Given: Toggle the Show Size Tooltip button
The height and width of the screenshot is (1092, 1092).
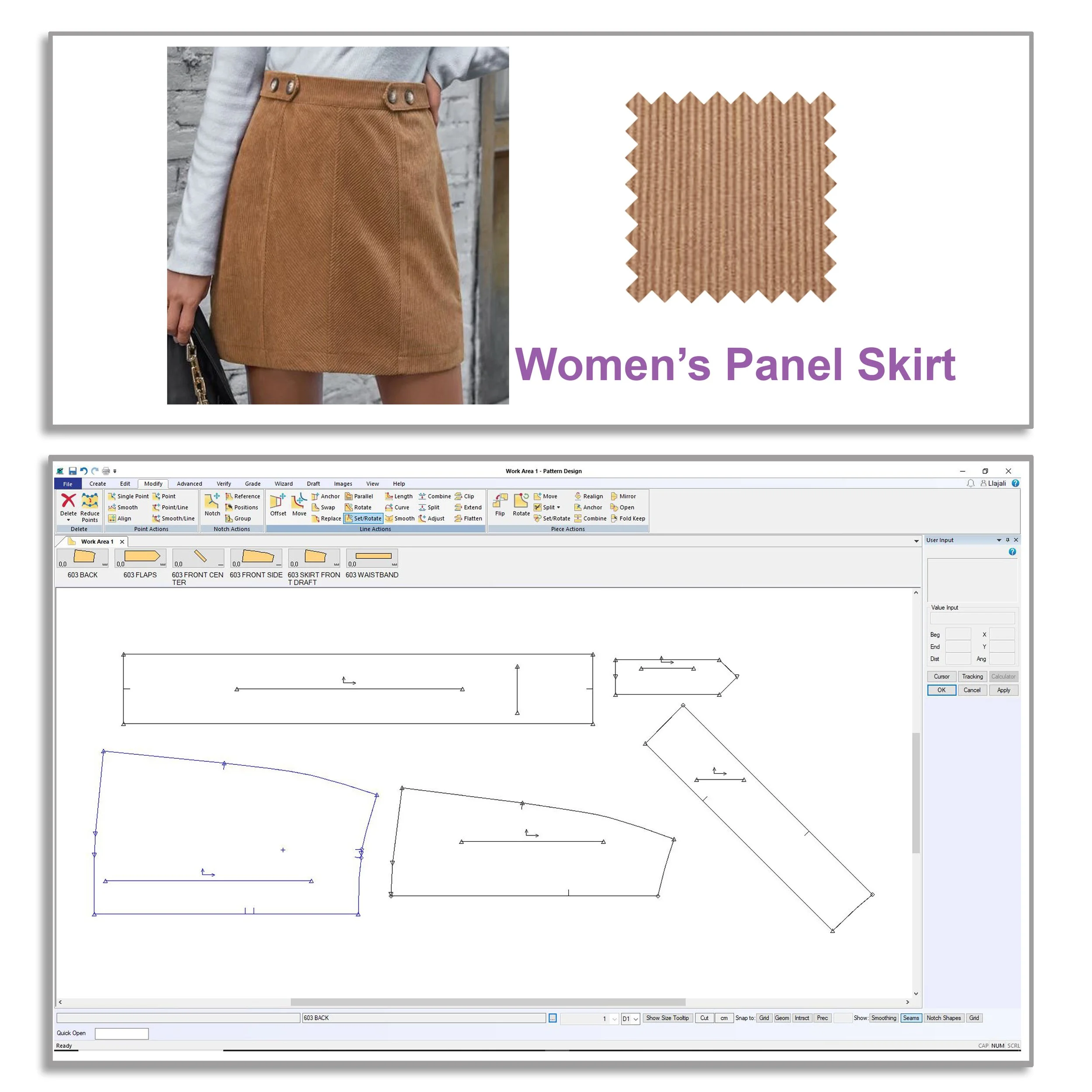Looking at the screenshot, I should [667, 1018].
